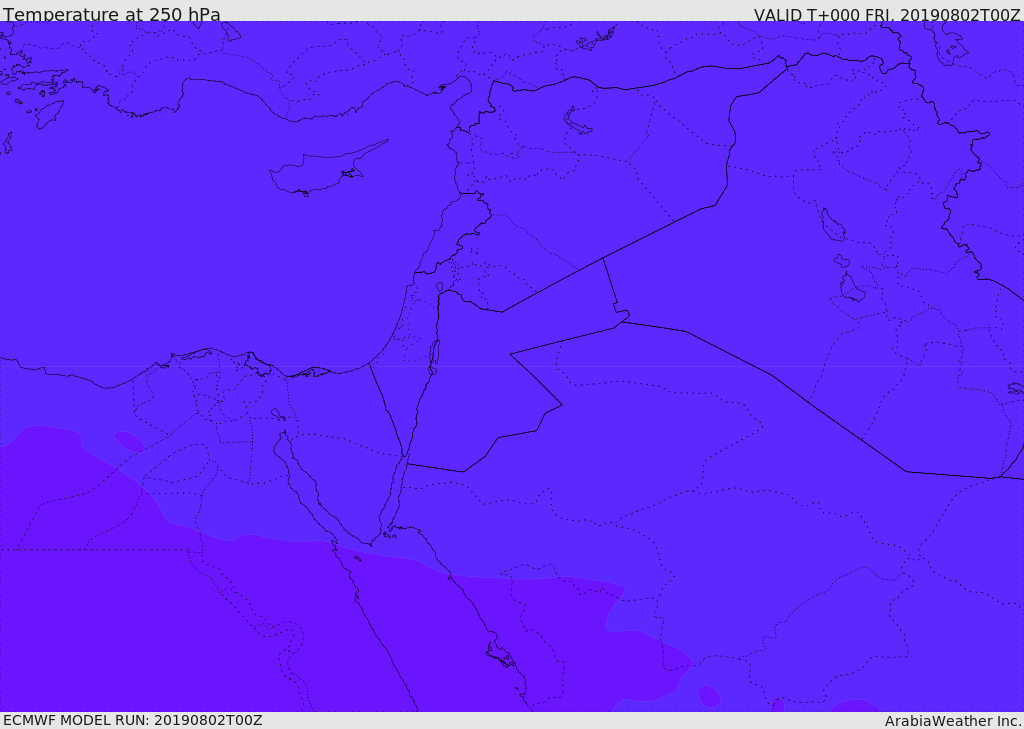The image size is (1024, 729).
Task: Click the 'ECMWF MODEL RUN: 20190802T00Z' footer text
Action: 133,720
